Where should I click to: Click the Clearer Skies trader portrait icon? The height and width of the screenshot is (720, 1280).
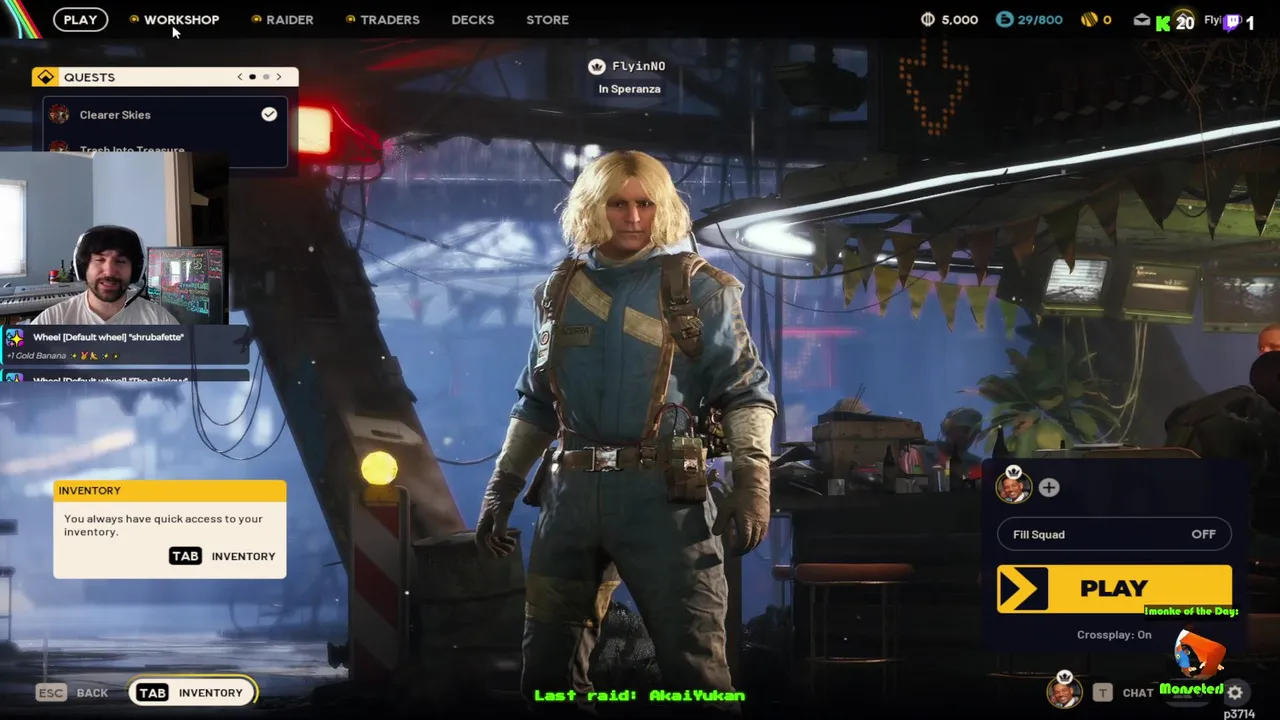pyautogui.click(x=60, y=115)
